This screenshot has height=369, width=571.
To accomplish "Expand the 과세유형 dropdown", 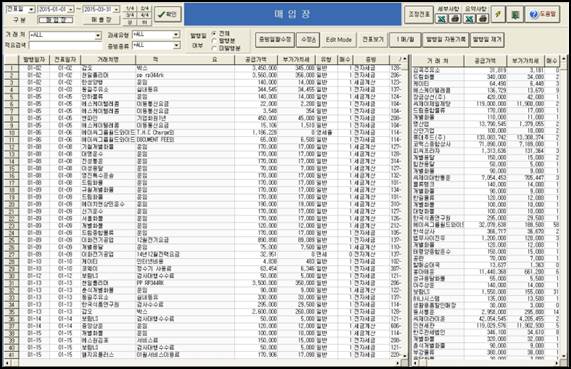I will pyautogui.click(x=176, y=34).
